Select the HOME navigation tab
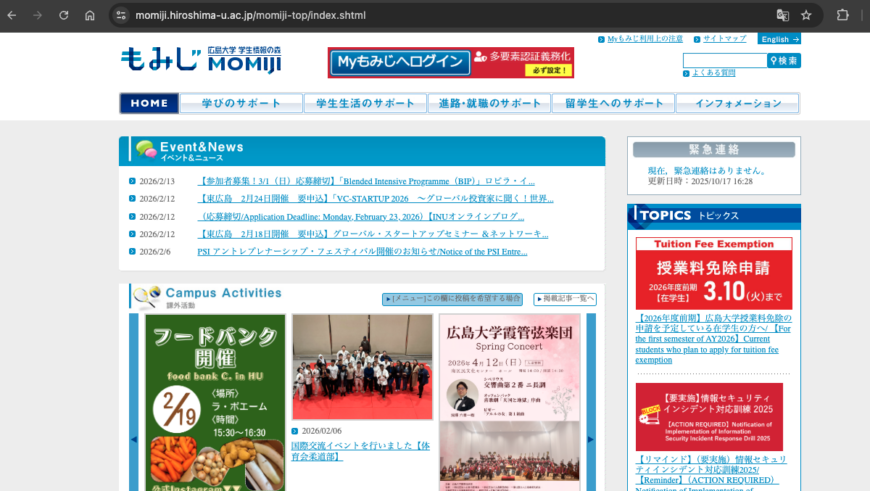Screen dimensions: 870x491 pyautogui.click(x=149, y=103)
